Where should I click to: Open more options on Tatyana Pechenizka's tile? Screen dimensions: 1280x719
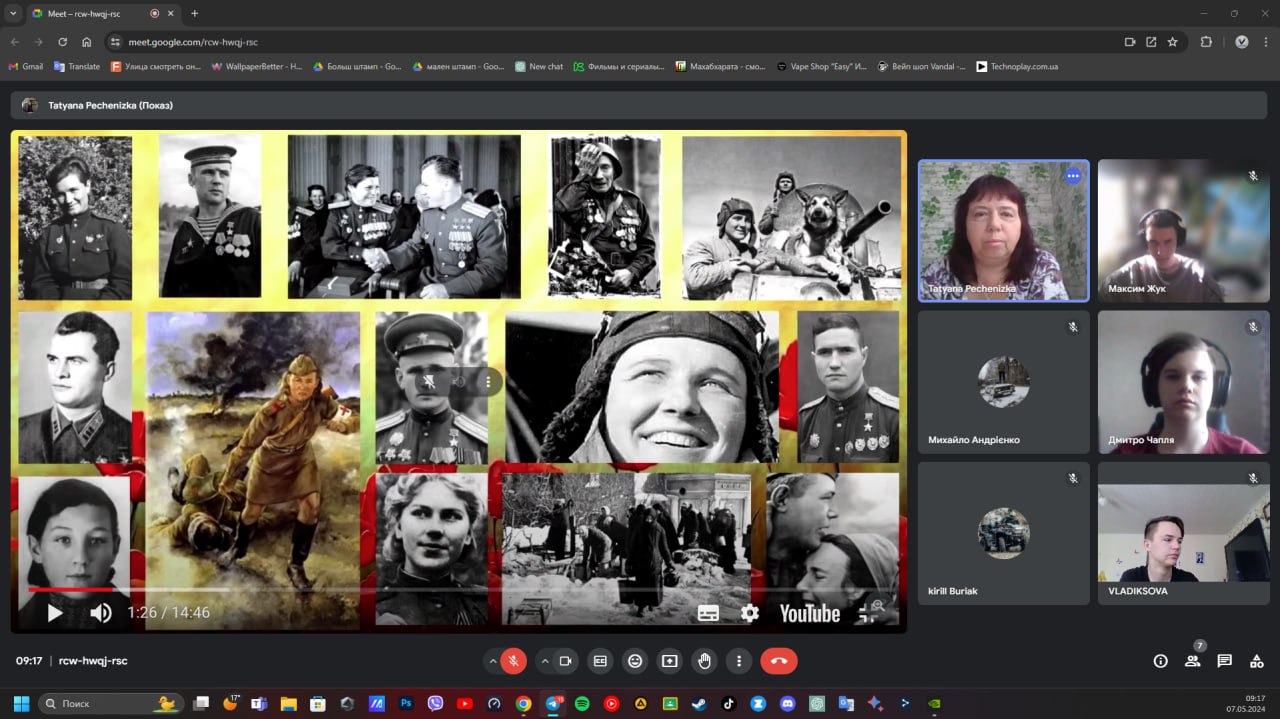[x=1073, y=176]
